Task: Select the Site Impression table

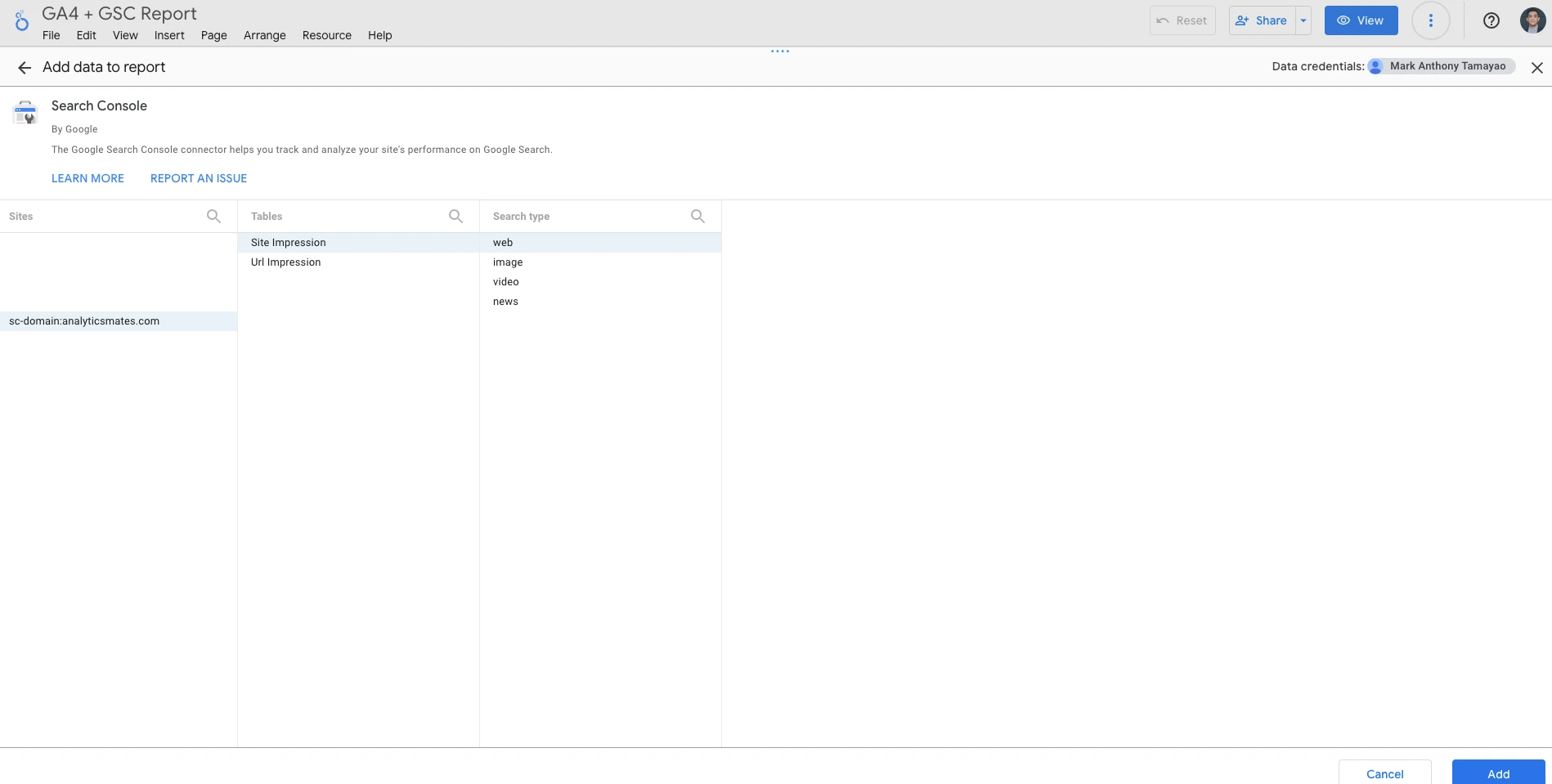Action: click(x=358, y=243)
